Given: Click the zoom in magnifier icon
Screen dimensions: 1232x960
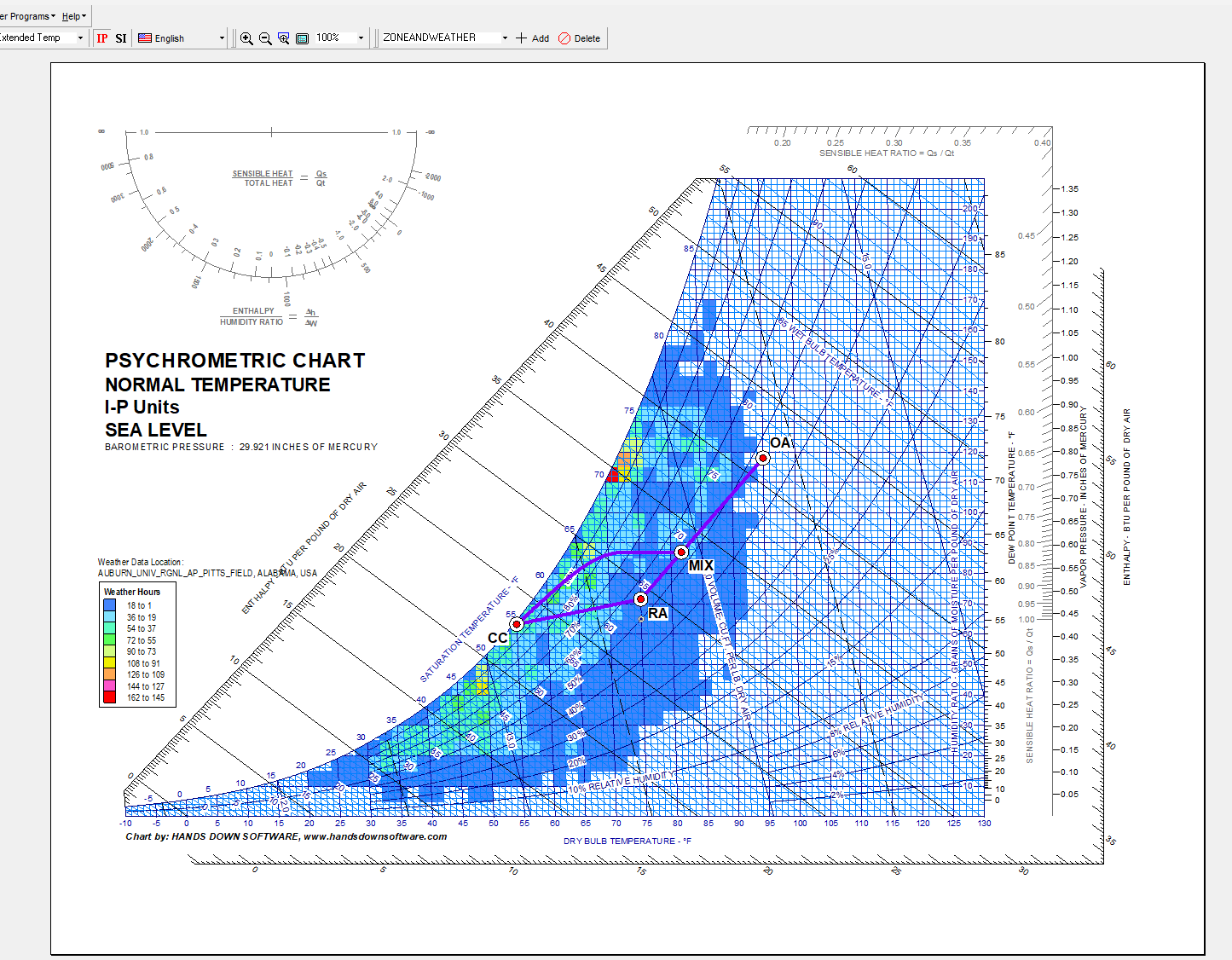Looking at the screenshot, I should pos(246,38).
